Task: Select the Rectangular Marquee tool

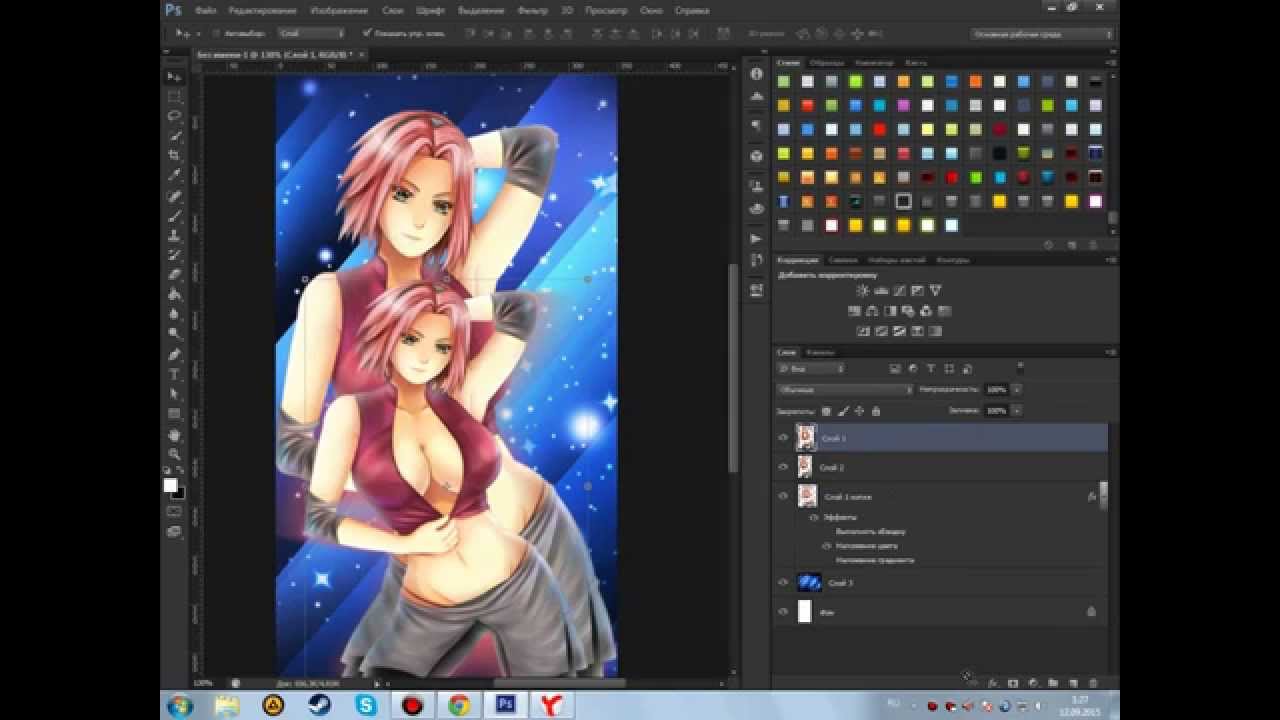Action: (174, 97)
